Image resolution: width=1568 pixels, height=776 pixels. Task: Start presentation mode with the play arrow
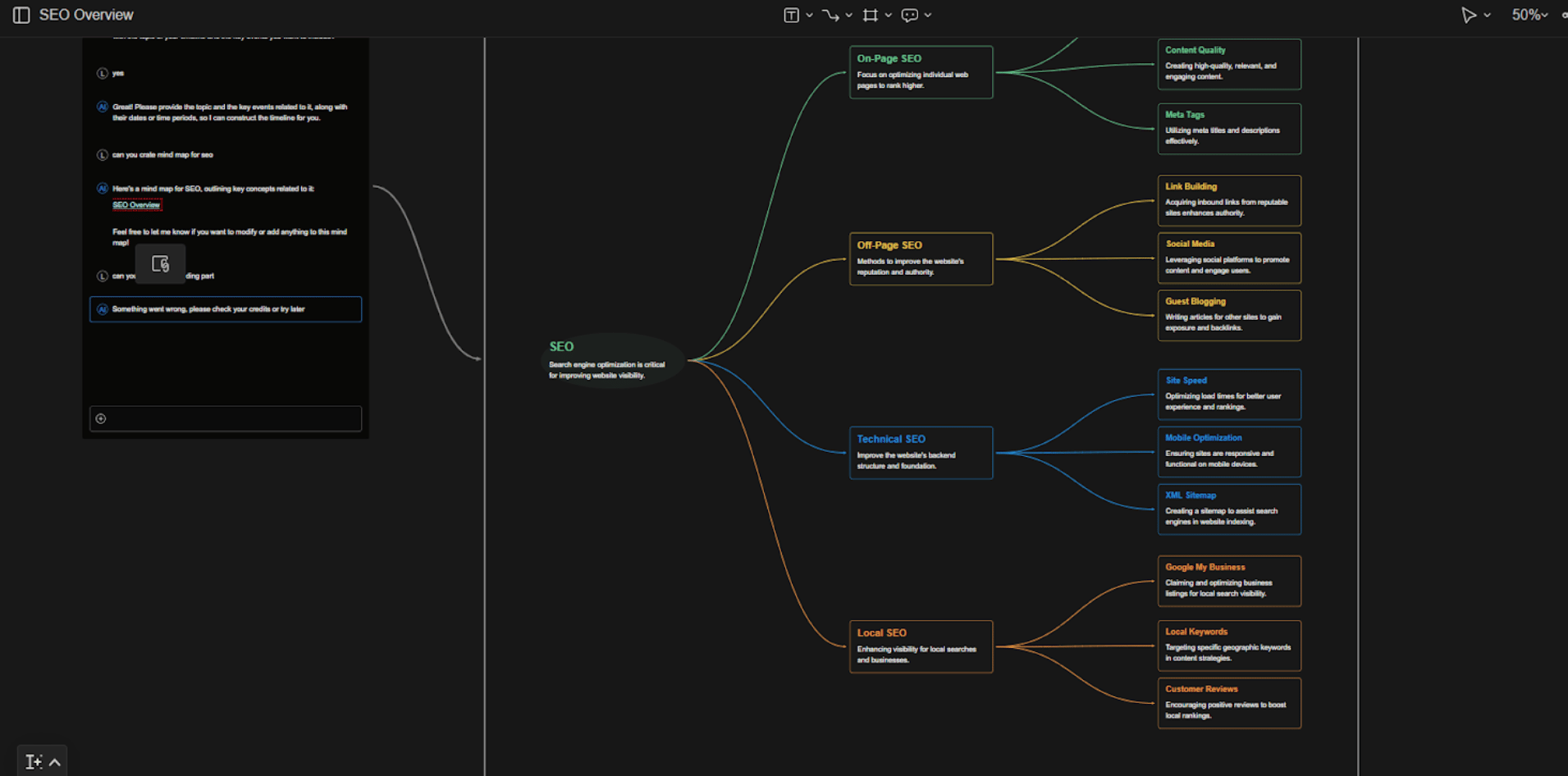1469,15
